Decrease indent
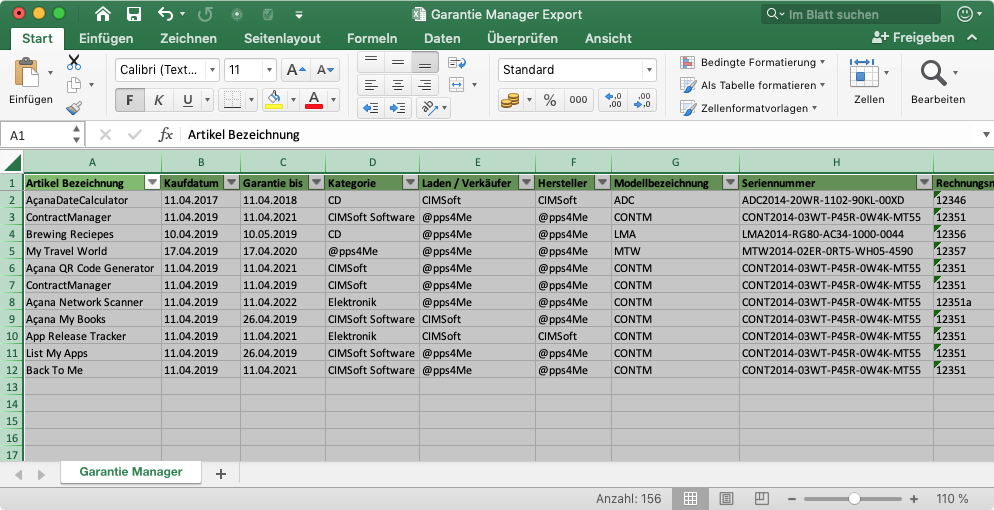The width and height of the screenshot is (994, 510). click(371, 108)
